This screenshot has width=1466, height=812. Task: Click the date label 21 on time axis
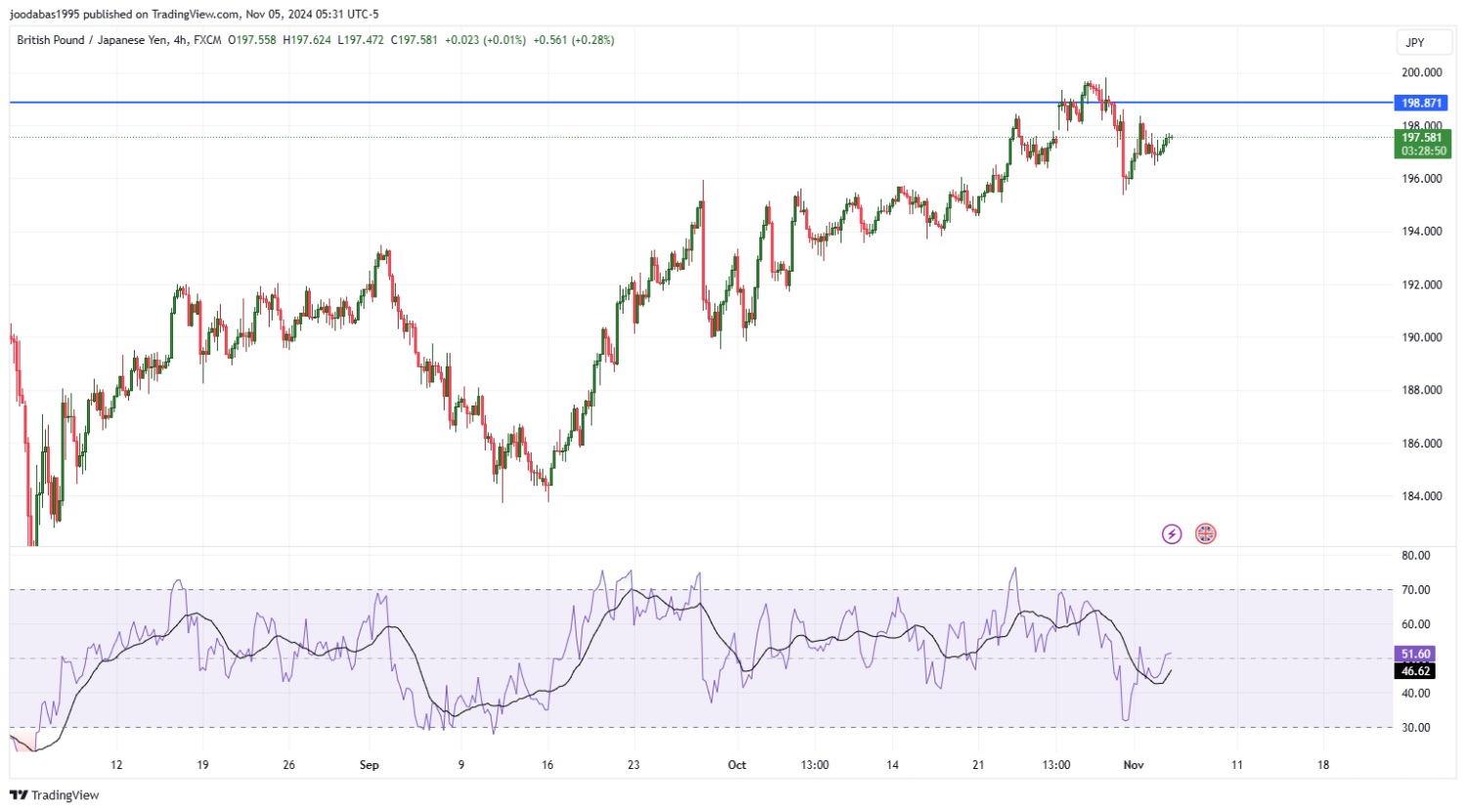(x=978, y=765)
